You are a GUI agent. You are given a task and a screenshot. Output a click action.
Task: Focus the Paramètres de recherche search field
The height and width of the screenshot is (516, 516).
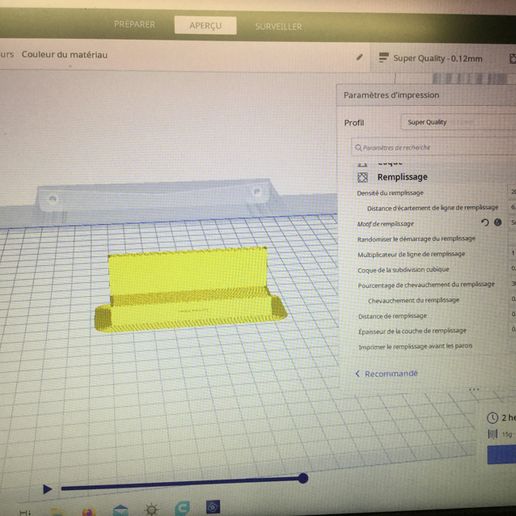433,147
